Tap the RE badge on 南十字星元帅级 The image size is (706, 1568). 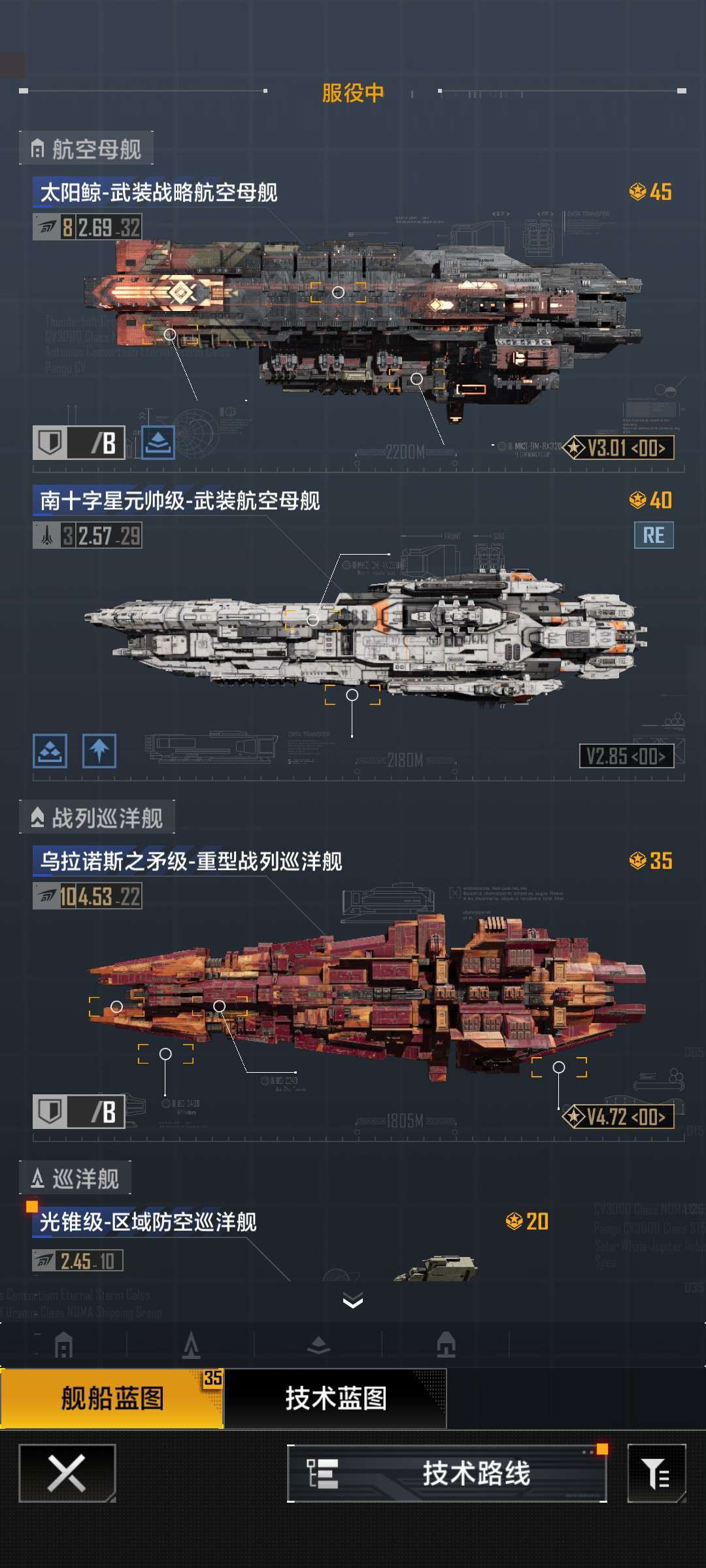654,535
